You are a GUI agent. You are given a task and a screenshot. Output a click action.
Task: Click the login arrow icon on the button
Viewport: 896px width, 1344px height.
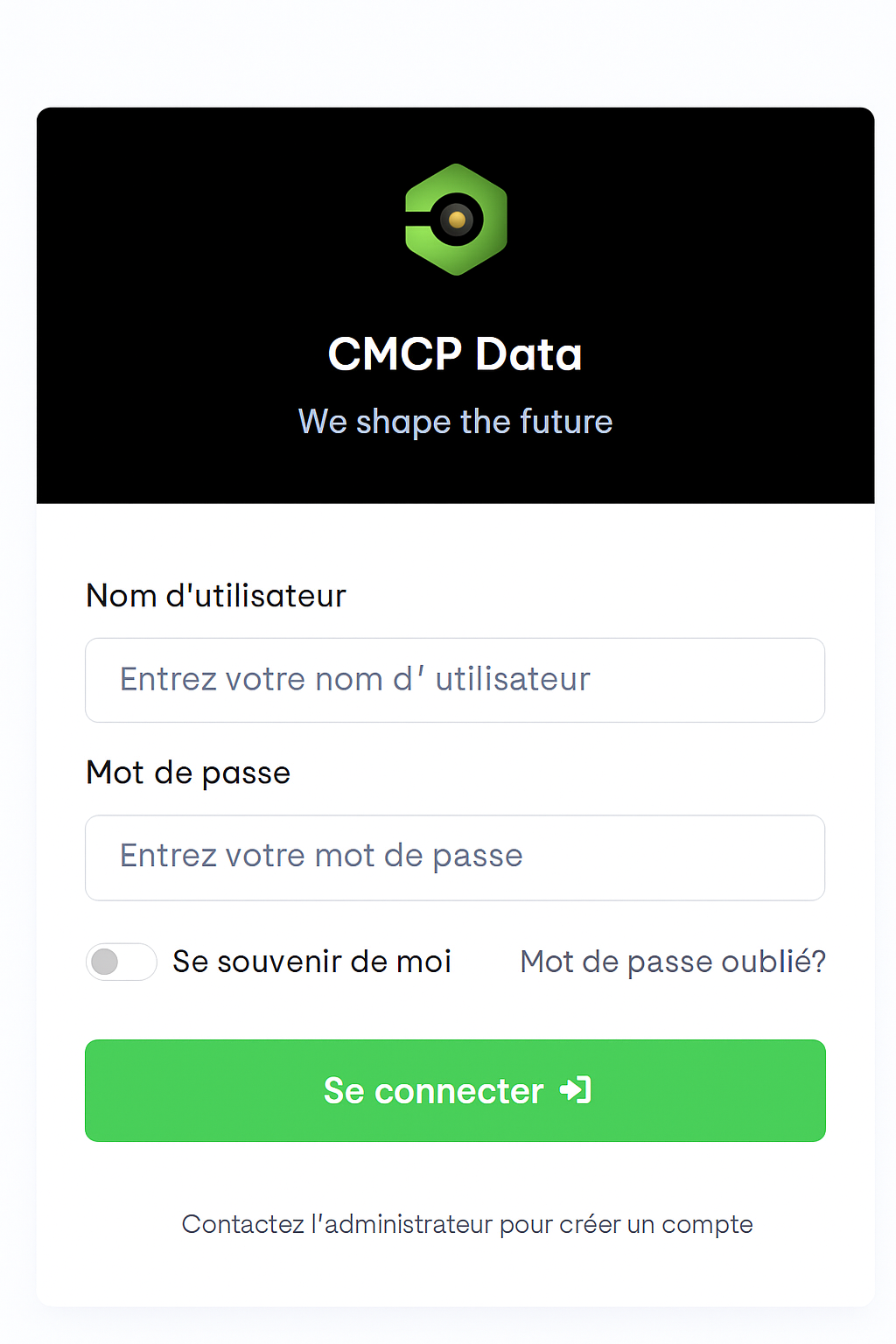(x=576, y=1090)
